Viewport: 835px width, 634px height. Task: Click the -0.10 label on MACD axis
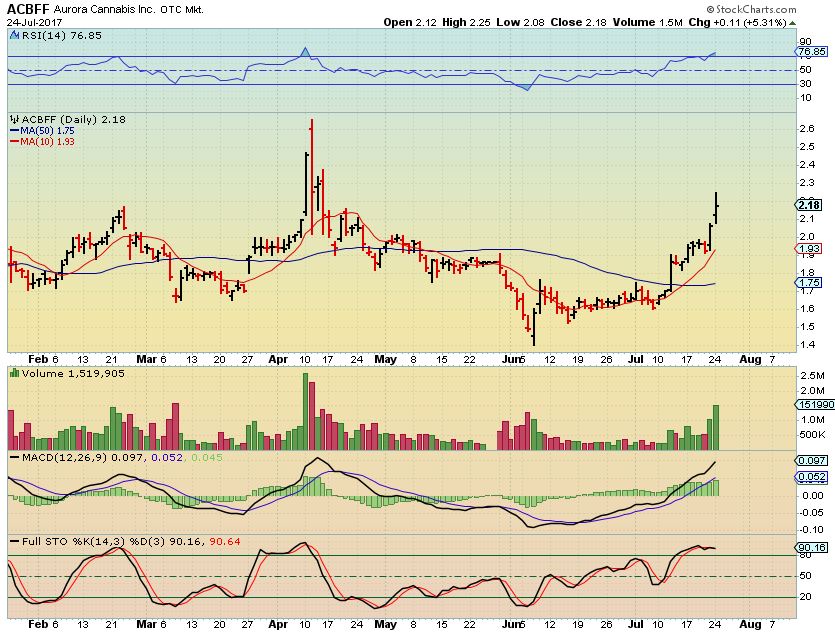tap(812, 529)
